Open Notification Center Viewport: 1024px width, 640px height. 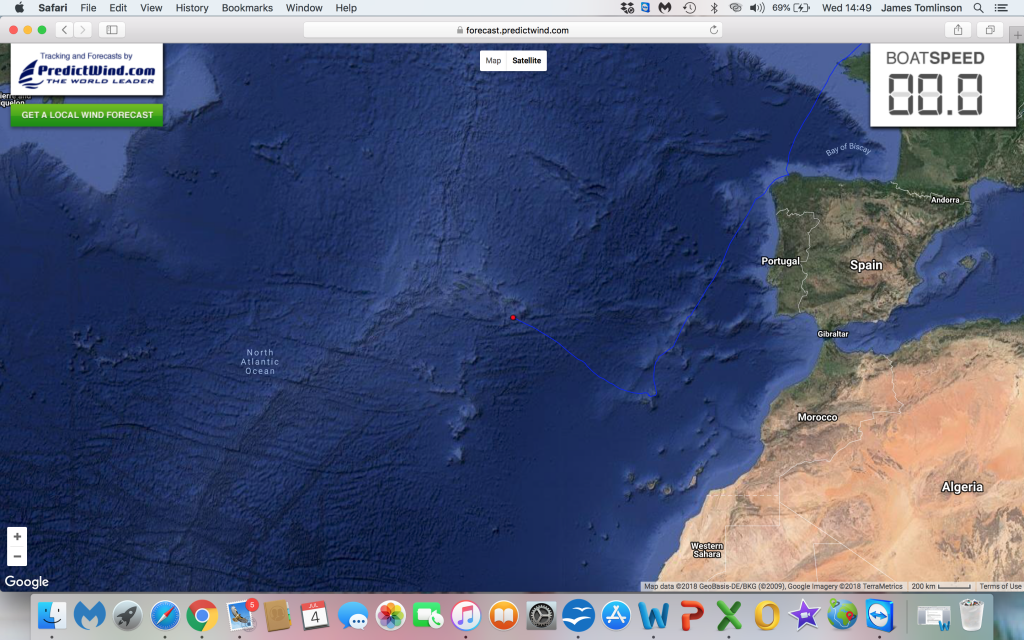pyautogui.click(x=1000, y=8)
